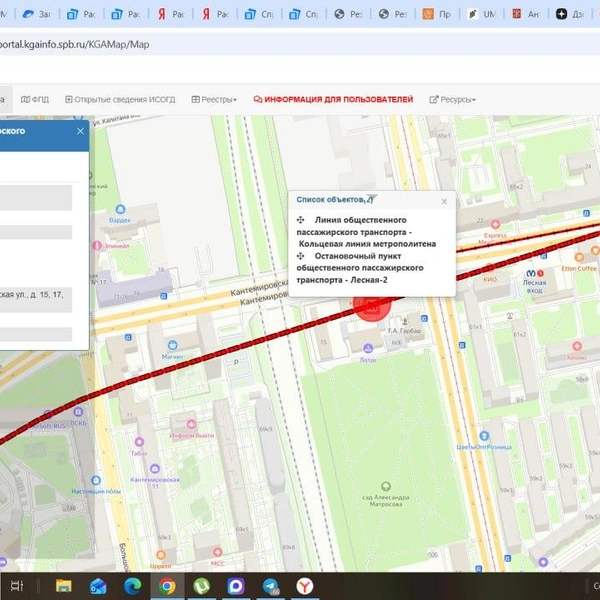
Task: Click the ПСКБ map marker
Action: click(x=78, y=412)
